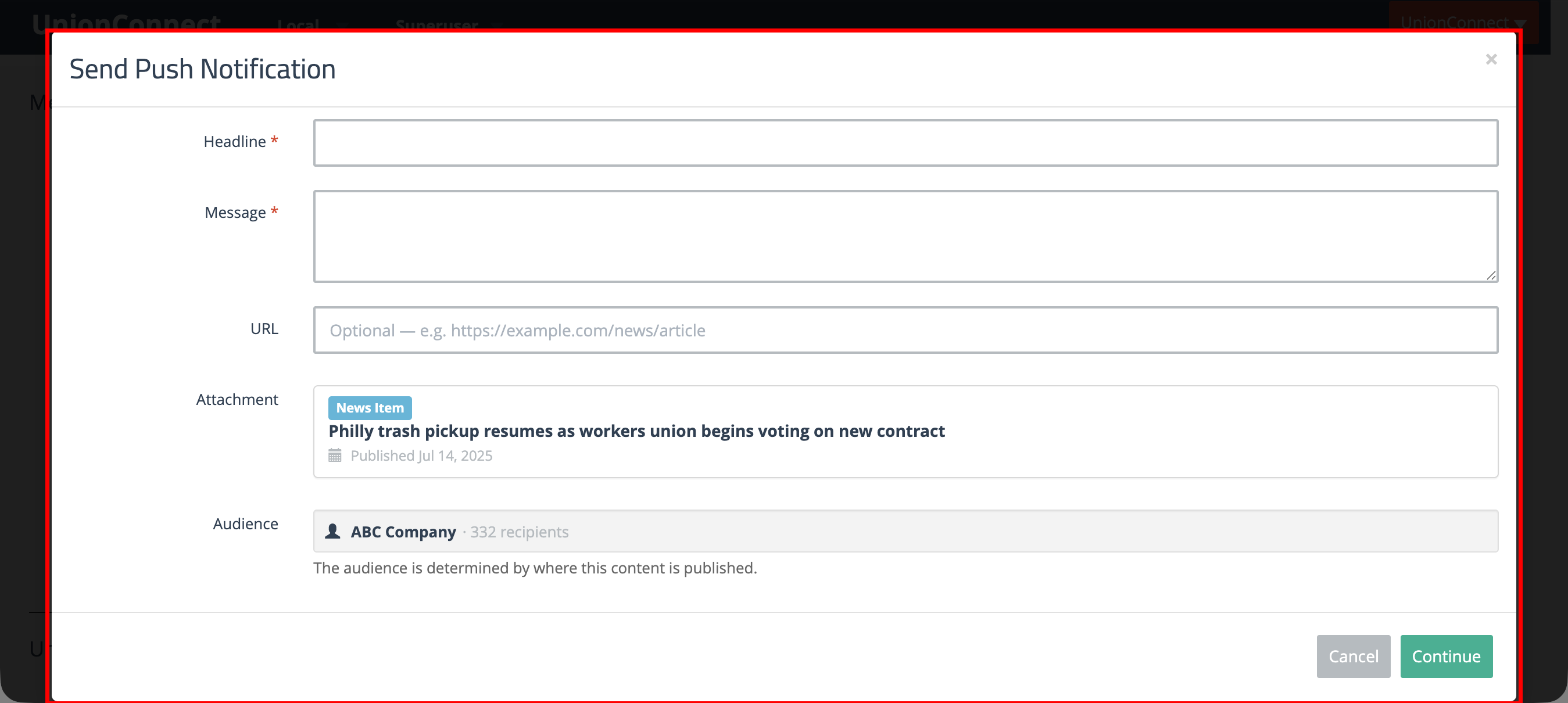Select the Local navigation item

click(298, 26)
